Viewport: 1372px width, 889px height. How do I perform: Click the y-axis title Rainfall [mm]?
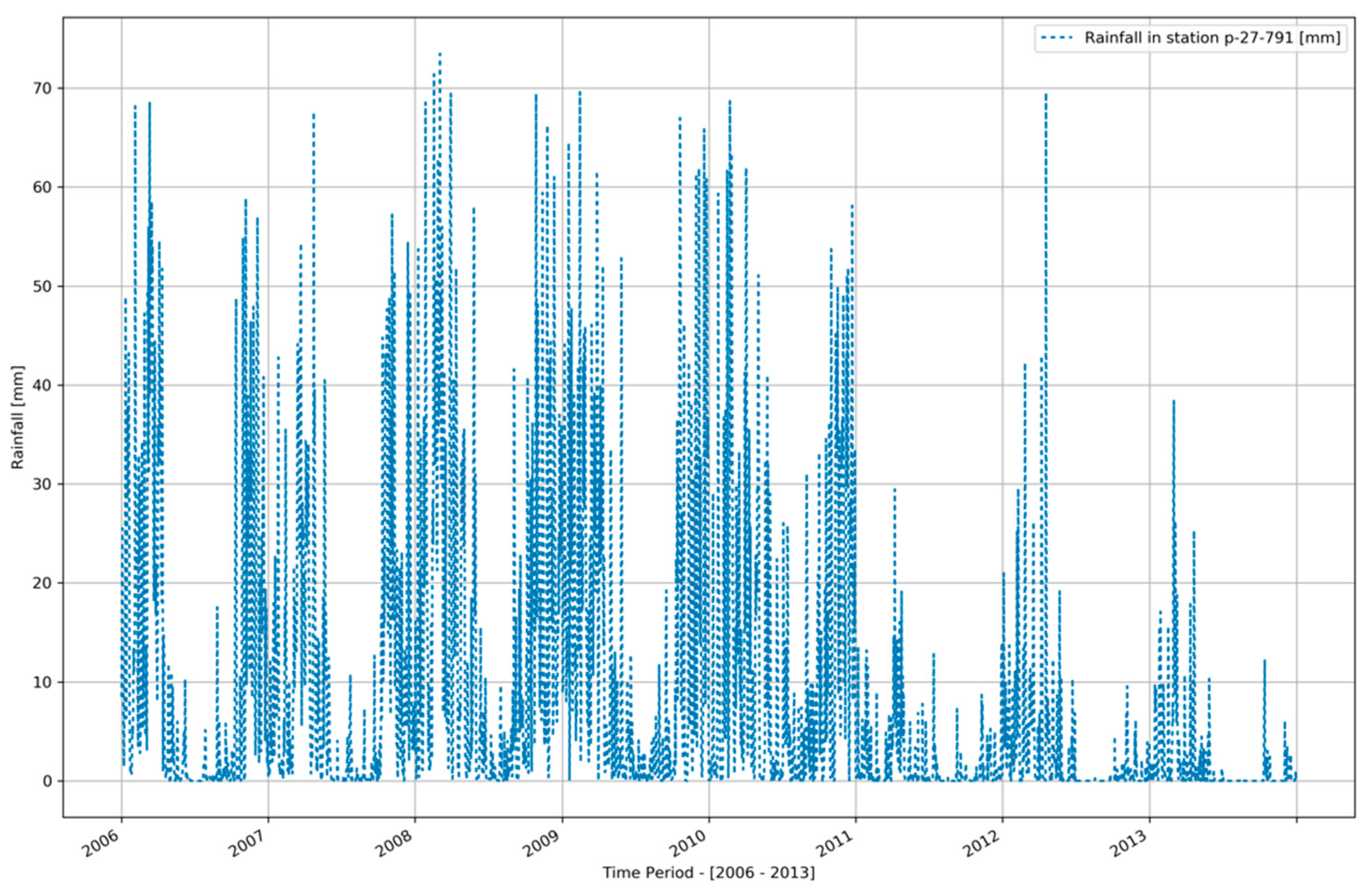18,417
